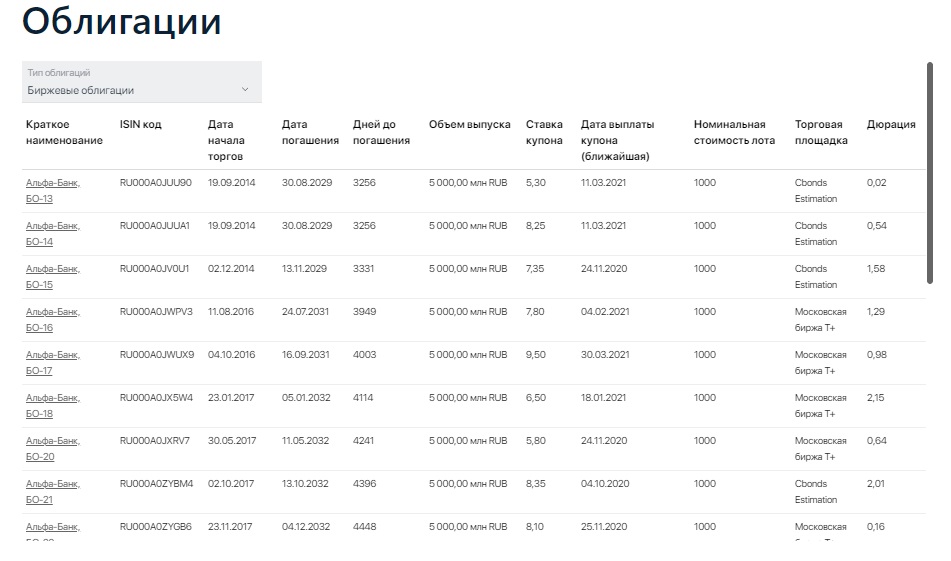951x561 pixels.
Task: Go to the Альфа-Банк, БО-15 bond page
Action: 52,277
